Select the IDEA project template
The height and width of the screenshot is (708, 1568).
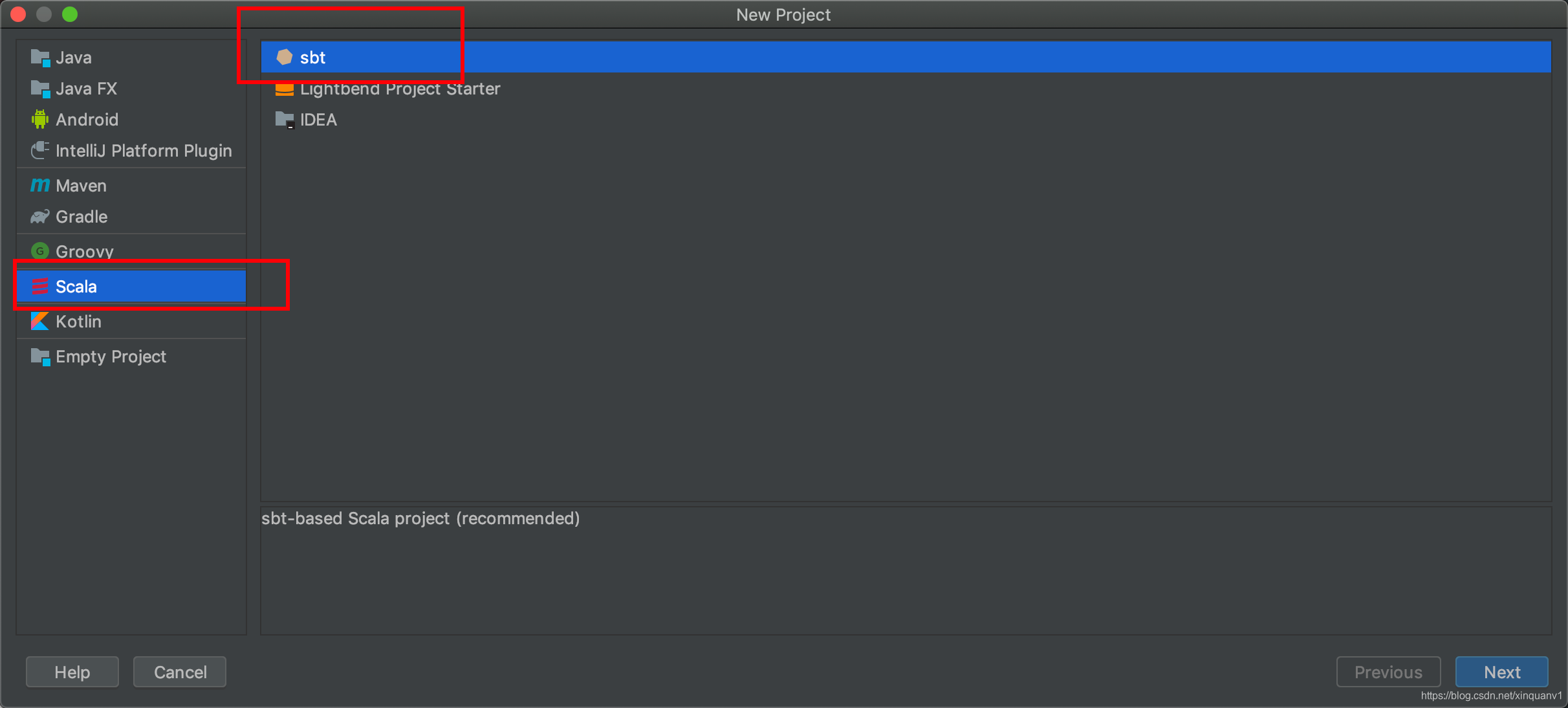(318, 119)
